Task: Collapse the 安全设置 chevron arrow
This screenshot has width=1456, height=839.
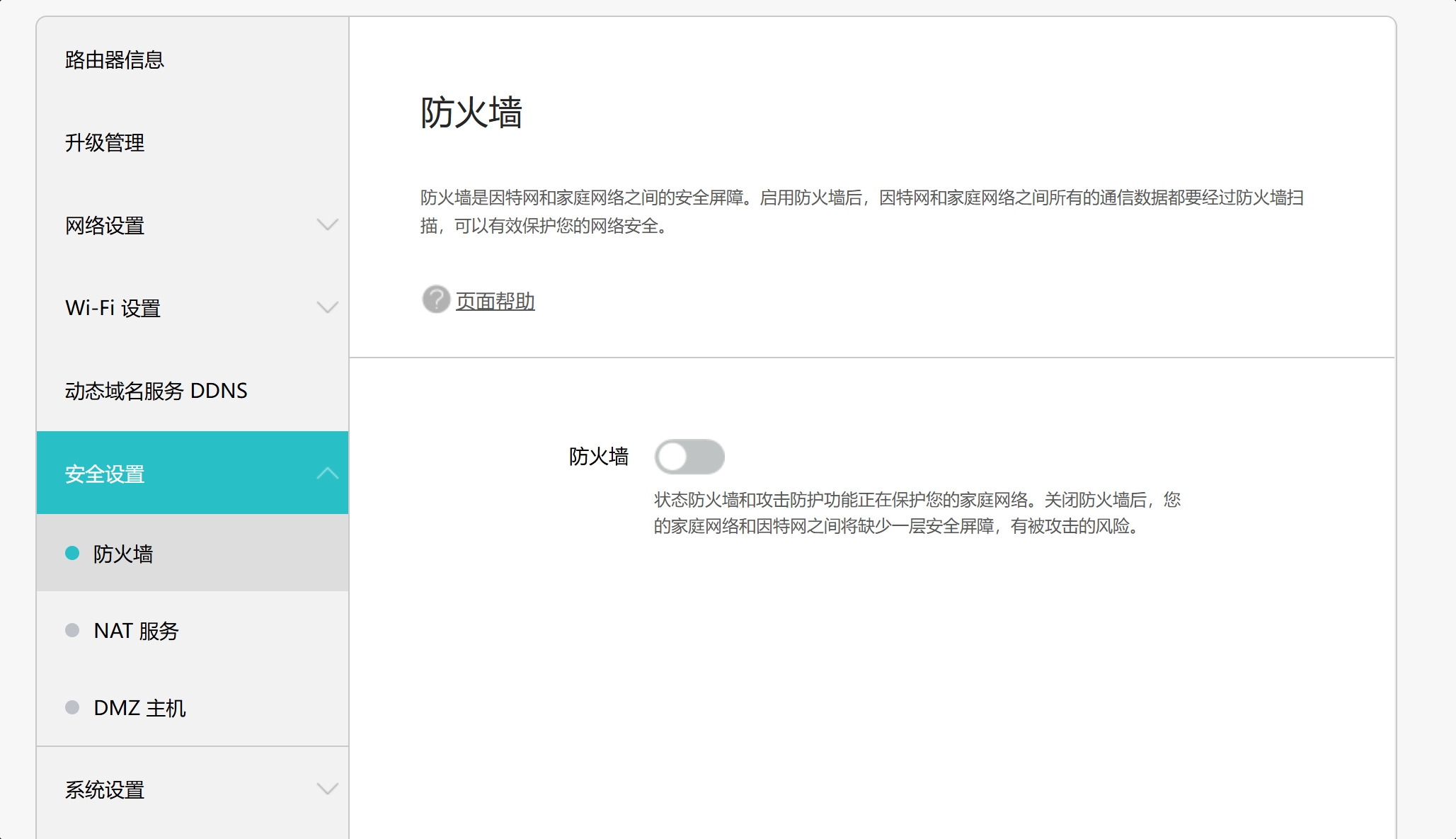Action: tap(327, 473)
